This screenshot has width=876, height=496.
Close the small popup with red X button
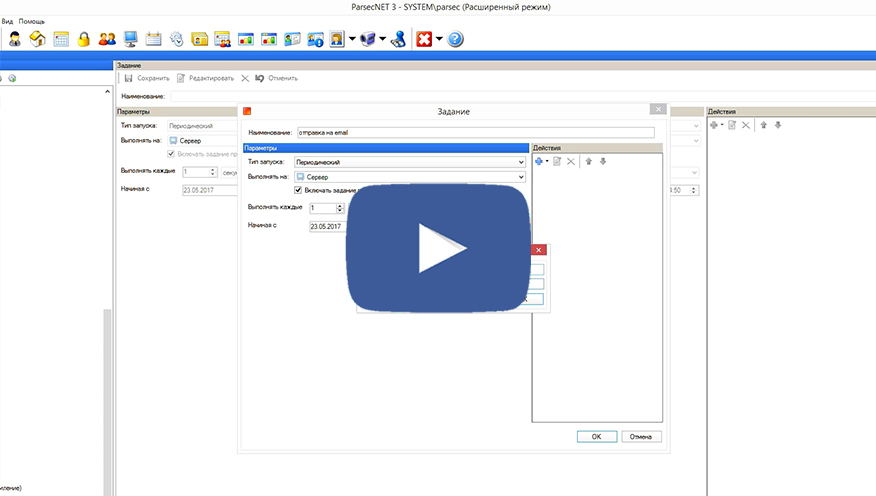[539, 250]
